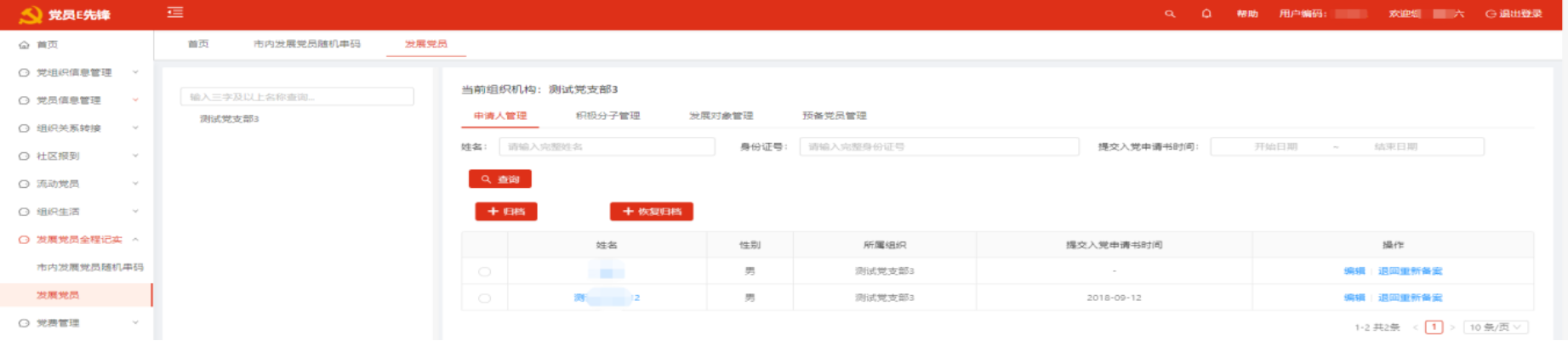Open the 10 条/页 page size dropdown
The height and width of the screenshot is (341, 1568).
point(1497,327)
